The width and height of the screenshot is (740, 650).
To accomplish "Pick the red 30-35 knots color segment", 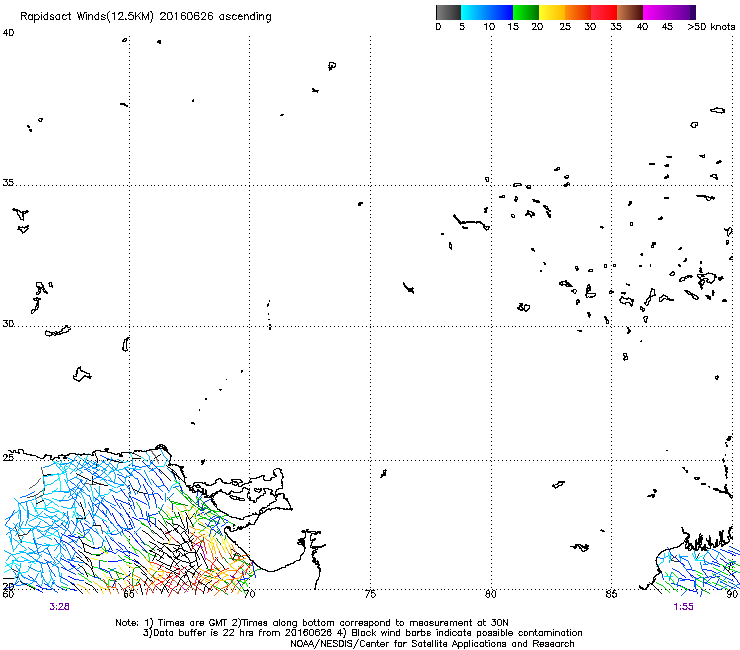I will point(604,12).
